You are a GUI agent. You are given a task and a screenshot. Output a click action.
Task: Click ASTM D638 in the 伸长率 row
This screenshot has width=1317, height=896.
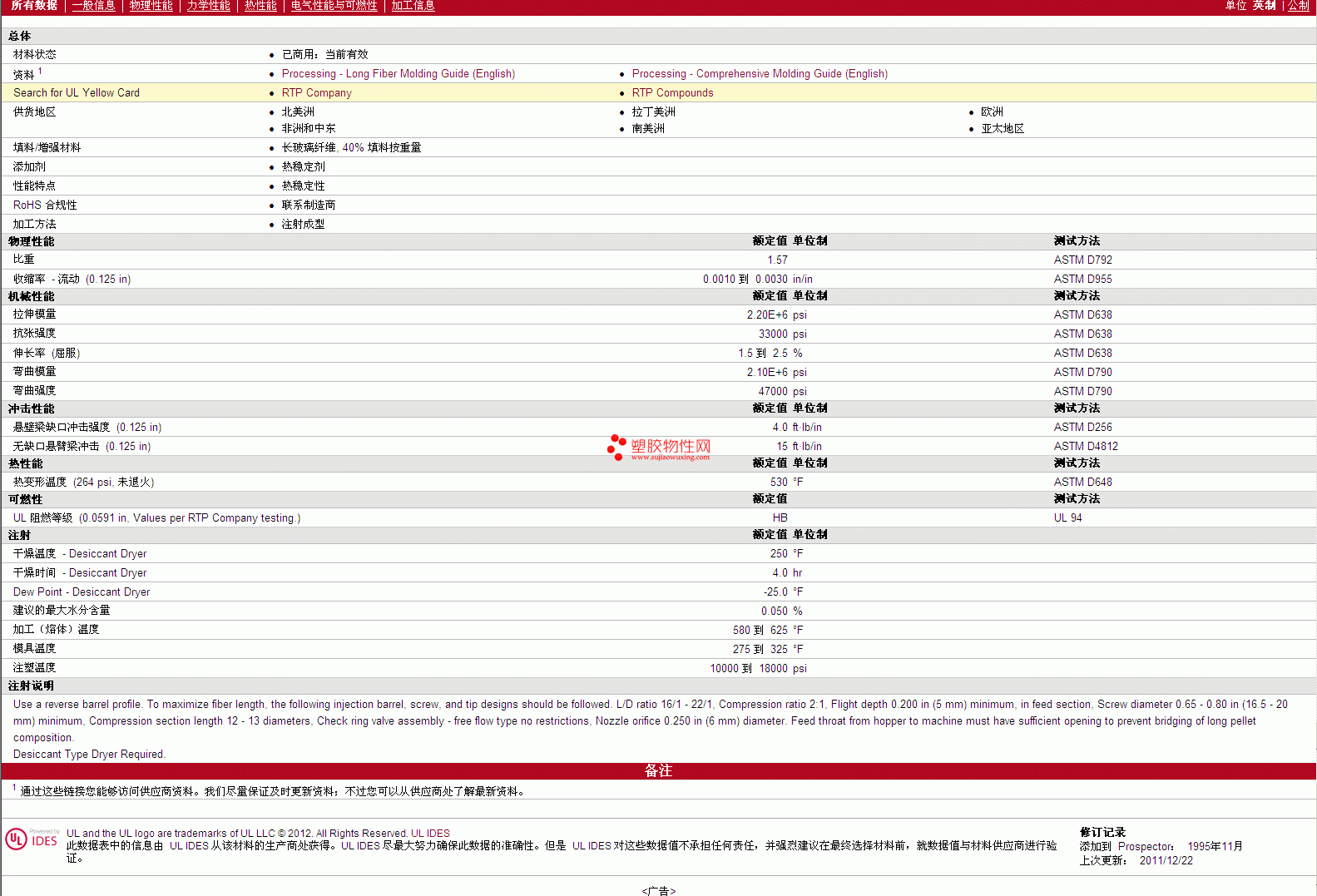tap(1083, 354)
